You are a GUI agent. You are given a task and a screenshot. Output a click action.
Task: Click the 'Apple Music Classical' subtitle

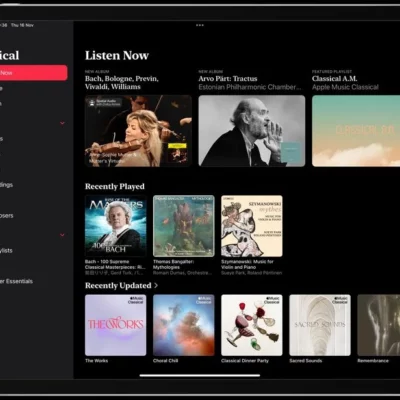coord(345,87)
